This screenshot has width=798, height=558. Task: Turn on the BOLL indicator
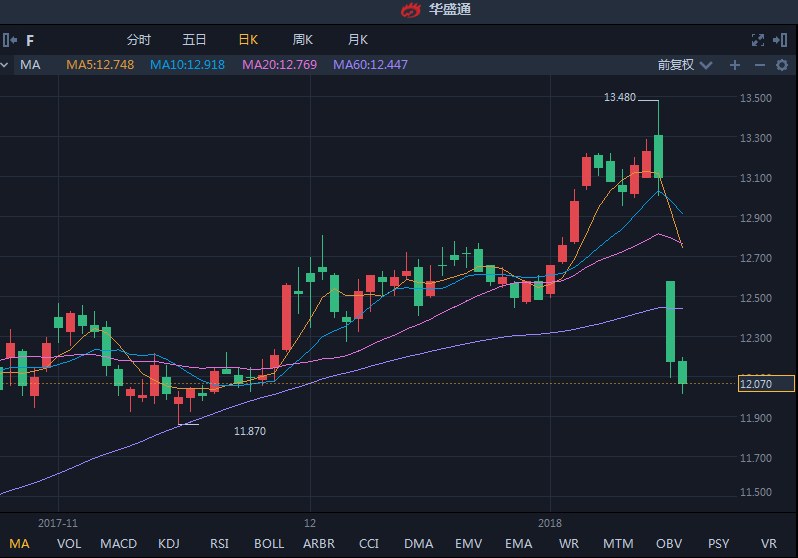pos(269,544)
